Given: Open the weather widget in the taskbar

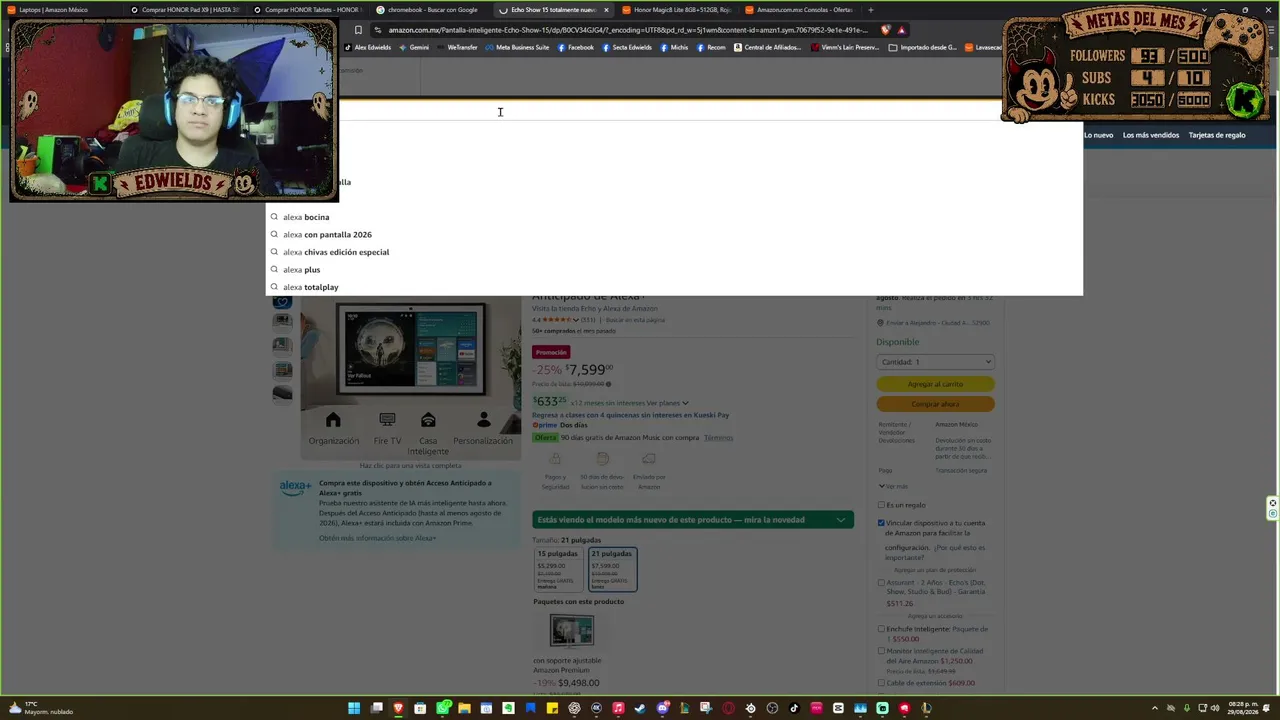Looking at the screenshot, I should tap(42, 709).
